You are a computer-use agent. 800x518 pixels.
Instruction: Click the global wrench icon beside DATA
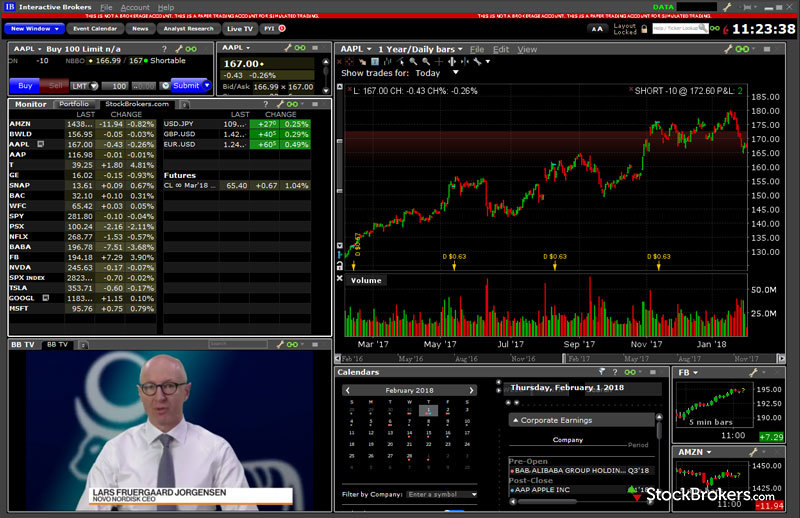728,7
